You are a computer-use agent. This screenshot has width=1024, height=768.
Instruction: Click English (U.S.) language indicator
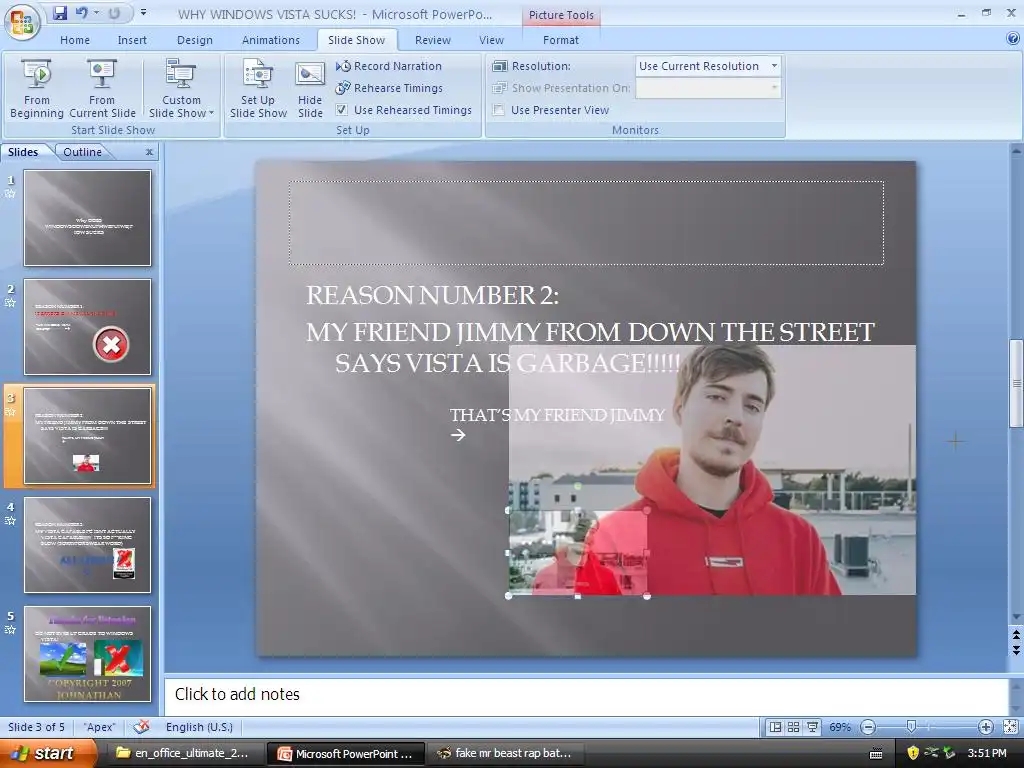pyautogui.click(x=199, y=727)
